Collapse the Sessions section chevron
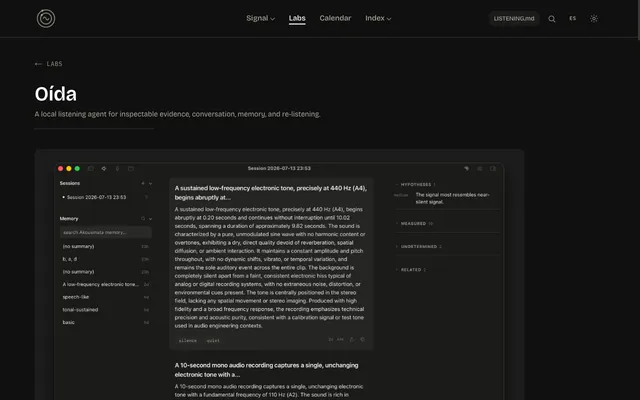The width and height of the screenshot is (640, 400). click(x=150, y=183)
